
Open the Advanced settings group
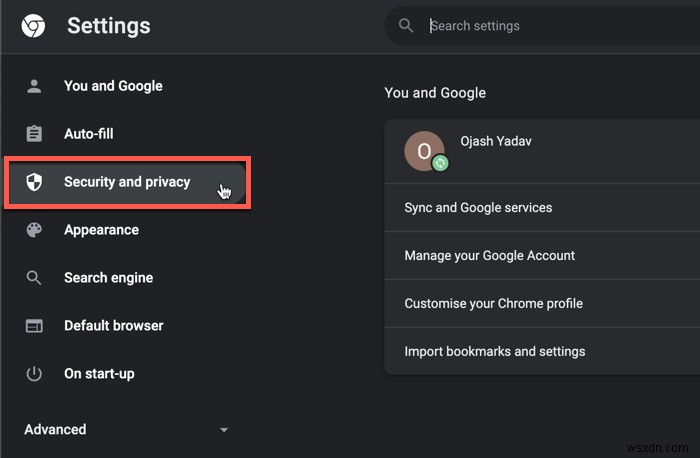(55, 430)
